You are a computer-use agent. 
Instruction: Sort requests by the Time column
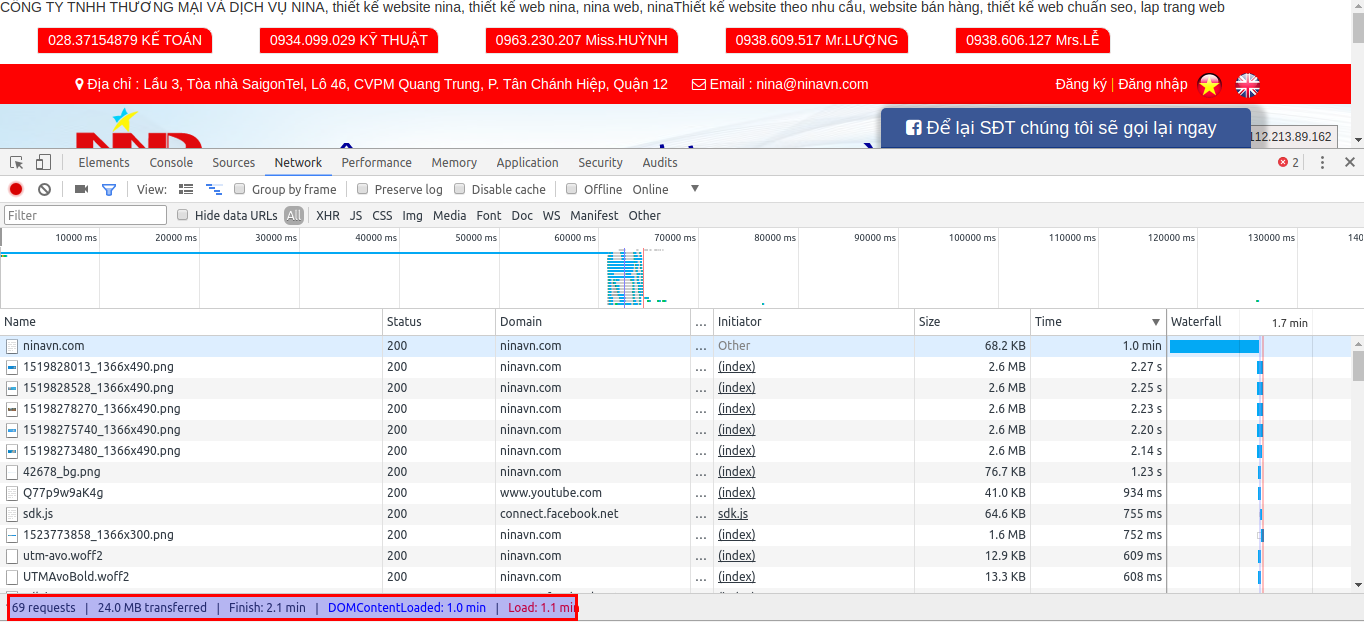pos(1098,322)
